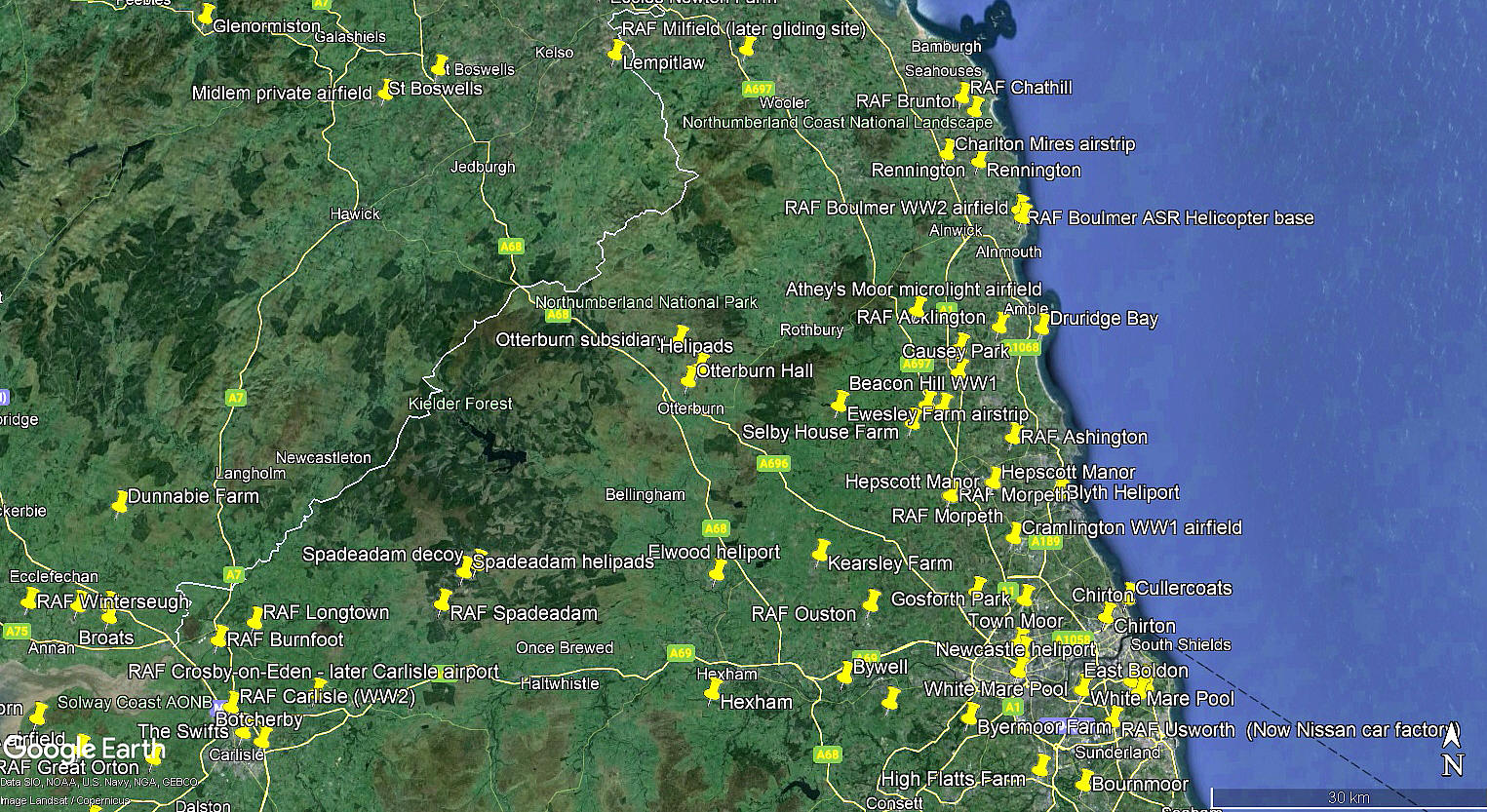Select the Kearsley Farm pushpin marker
The image size is (1487, 812).
[821, 550]
